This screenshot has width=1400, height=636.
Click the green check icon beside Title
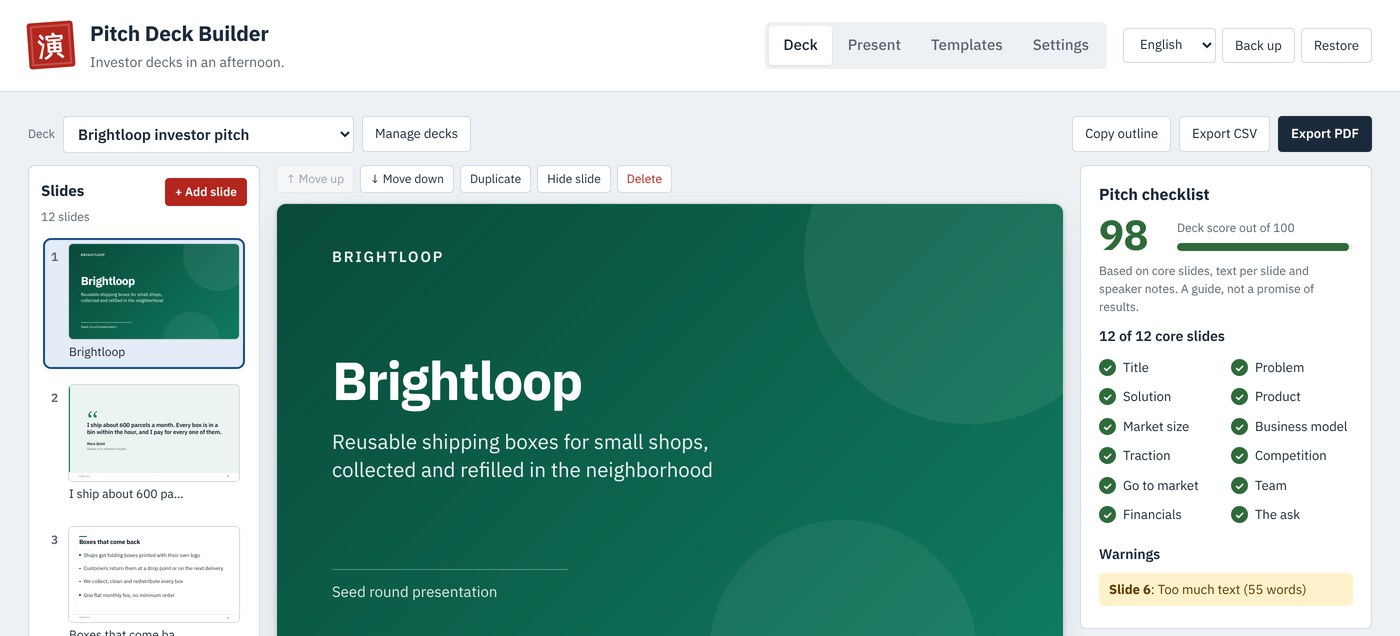pyautogui.click(x=1107, y=367)
